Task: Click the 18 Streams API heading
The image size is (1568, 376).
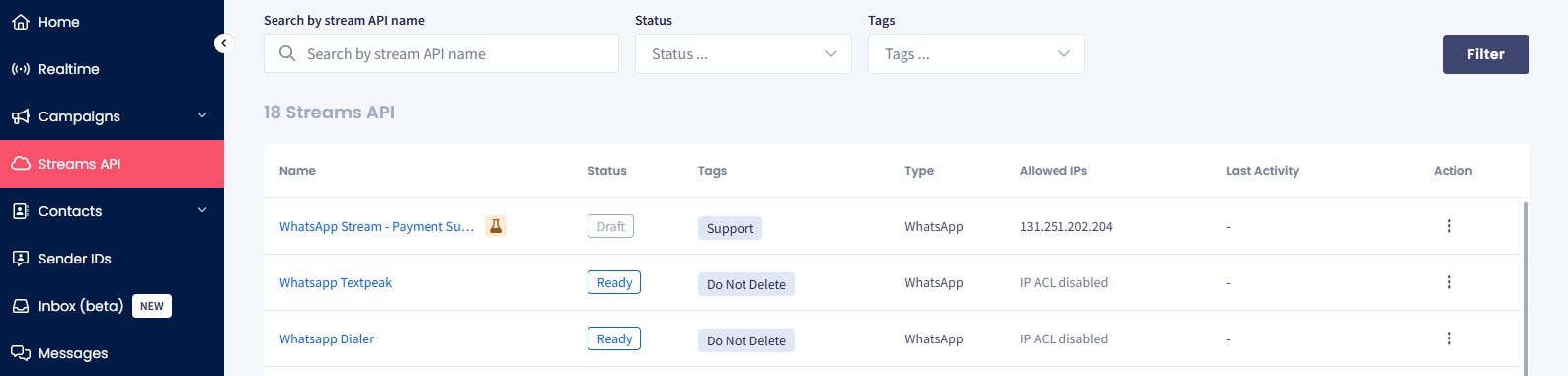Action: [x=329, y=113]
